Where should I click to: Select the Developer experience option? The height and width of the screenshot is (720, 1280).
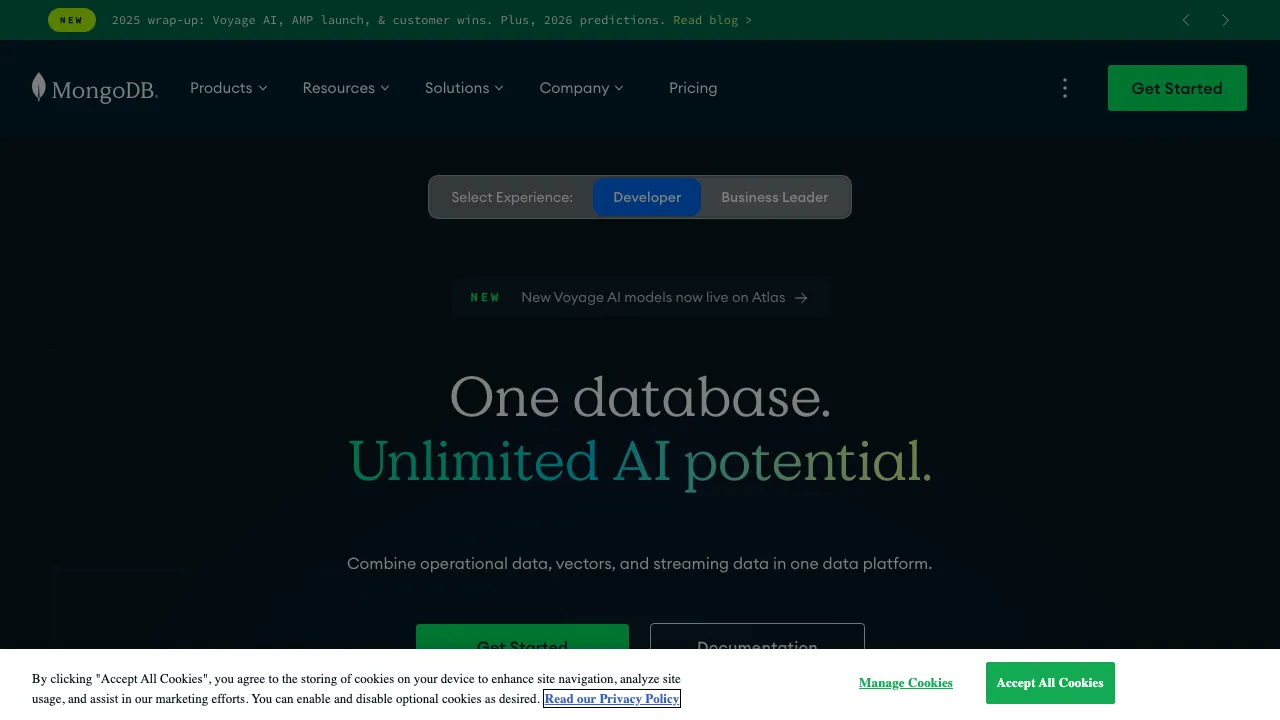(x=647, y=197)
